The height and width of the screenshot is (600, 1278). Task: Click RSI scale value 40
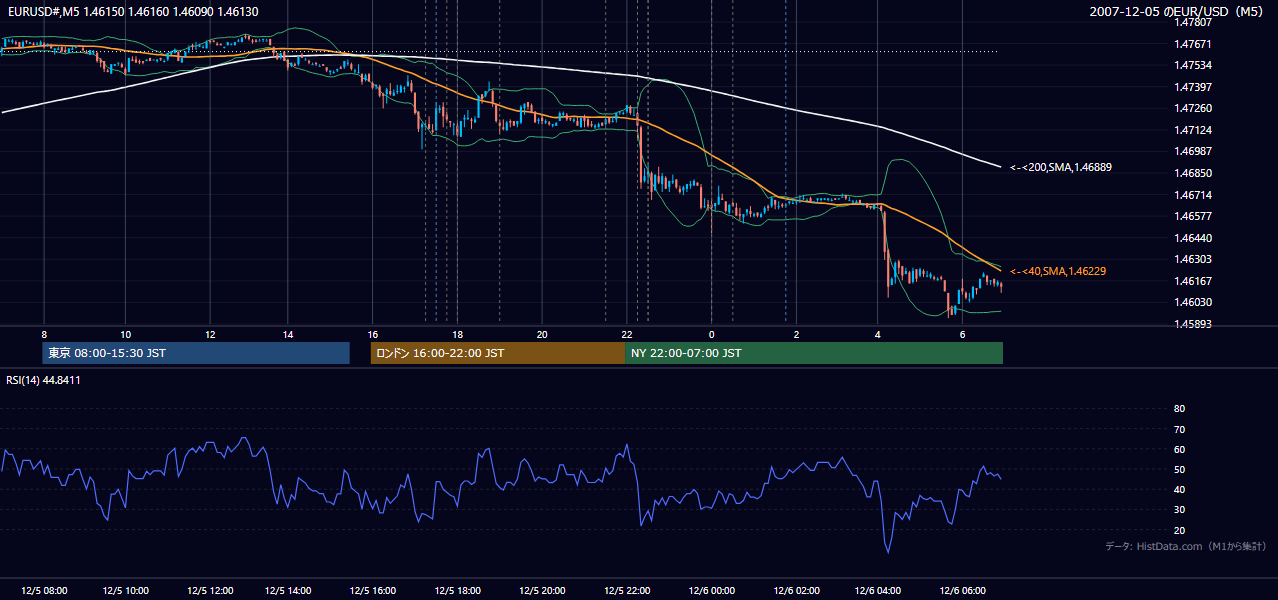1179,490
